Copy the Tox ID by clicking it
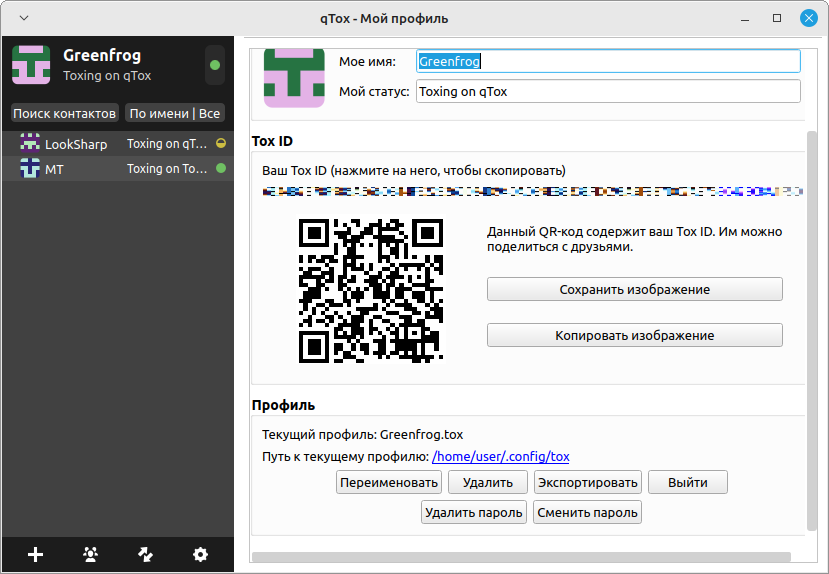Image resolution: width=829 pixels, height=574 pixels. 532,191
